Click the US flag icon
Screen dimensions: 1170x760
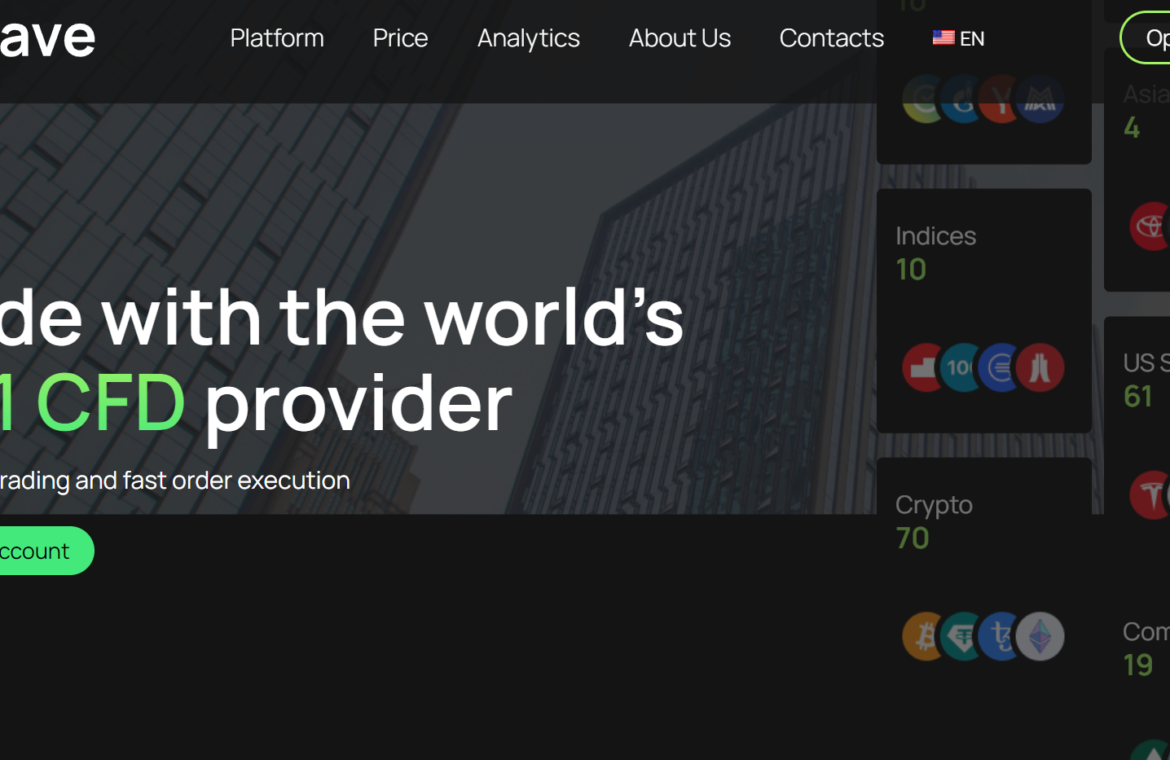(x=943, y=38)
